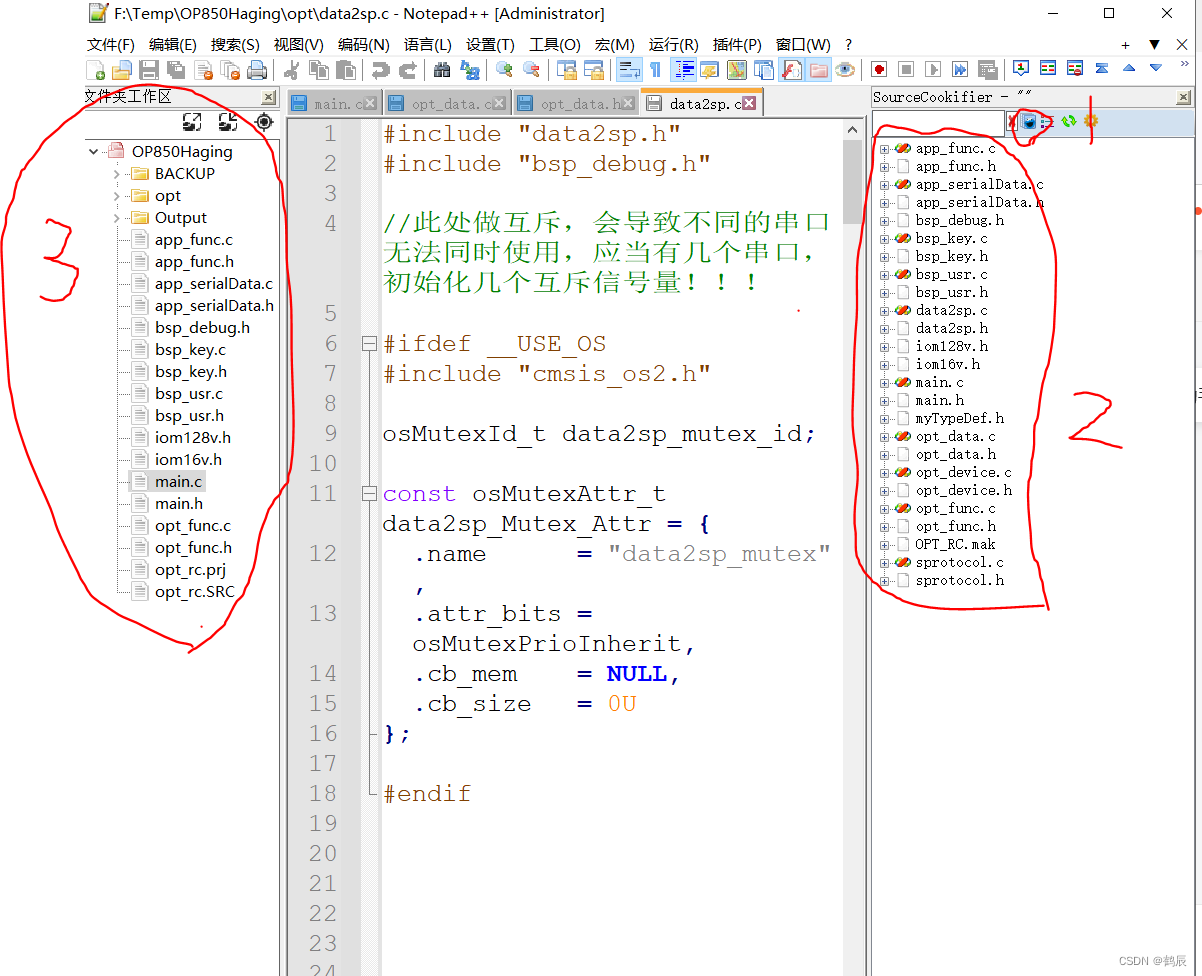Toggle the Function List panel button
Viewport: 1202px width, 976px height.
[791, 70]
